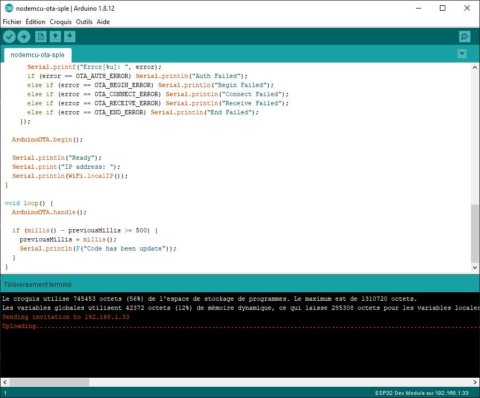Image resolution: width=480 pixels, height=398 pixels.
Task: Open the Croquis menu
Action: [x=61, y=22]
